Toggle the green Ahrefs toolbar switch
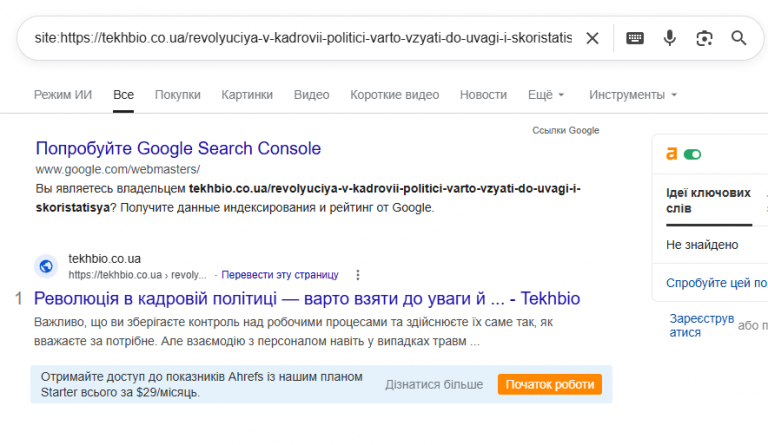The width and height of the screenshot is (768, 445). (x=693, y=155)
